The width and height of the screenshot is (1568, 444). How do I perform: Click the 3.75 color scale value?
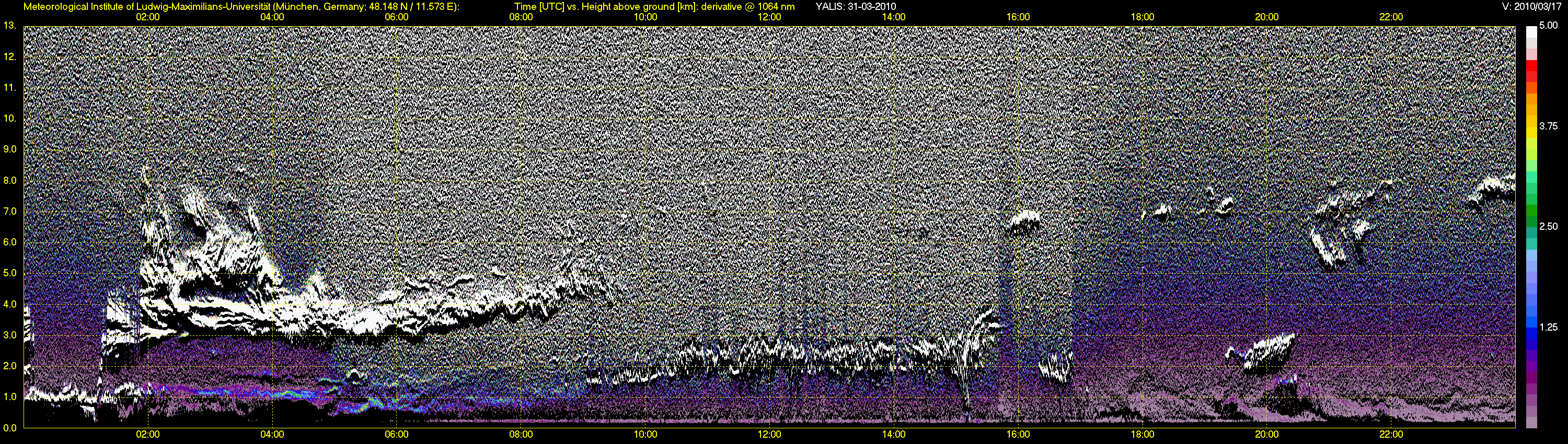[1548, 126]
